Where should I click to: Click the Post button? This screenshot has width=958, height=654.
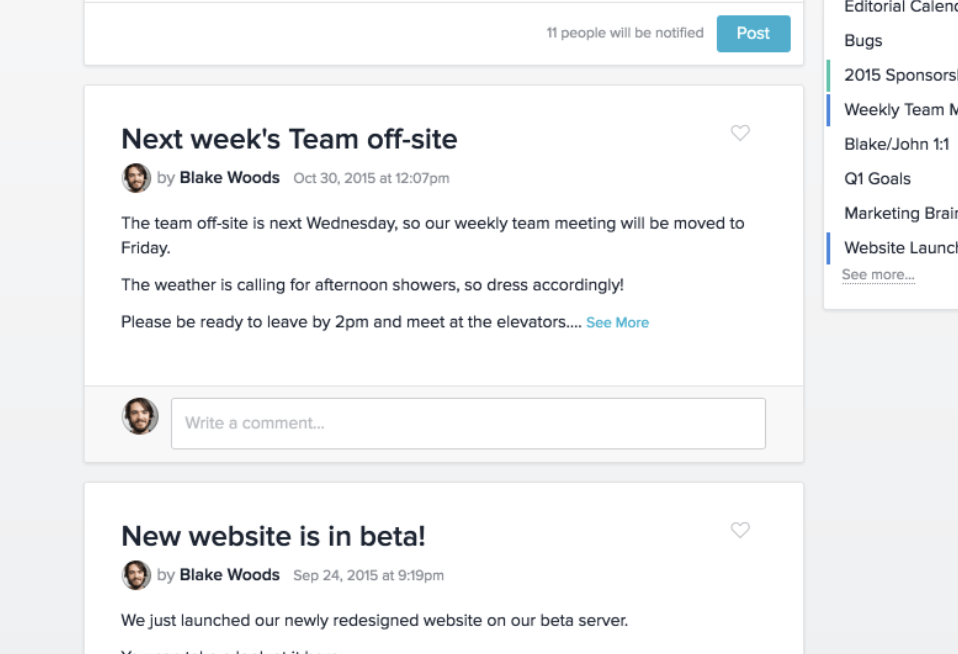pyautogui.click(x=753, y=34)
